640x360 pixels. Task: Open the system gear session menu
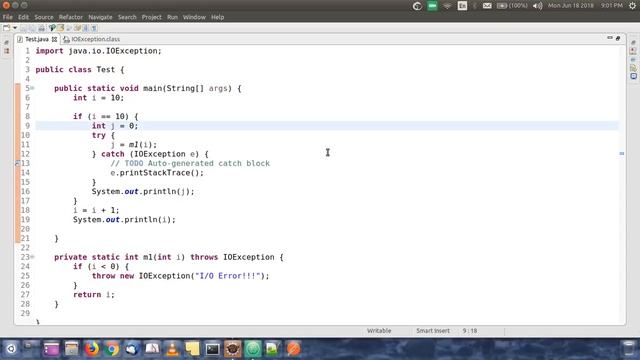tap(632, 6)
